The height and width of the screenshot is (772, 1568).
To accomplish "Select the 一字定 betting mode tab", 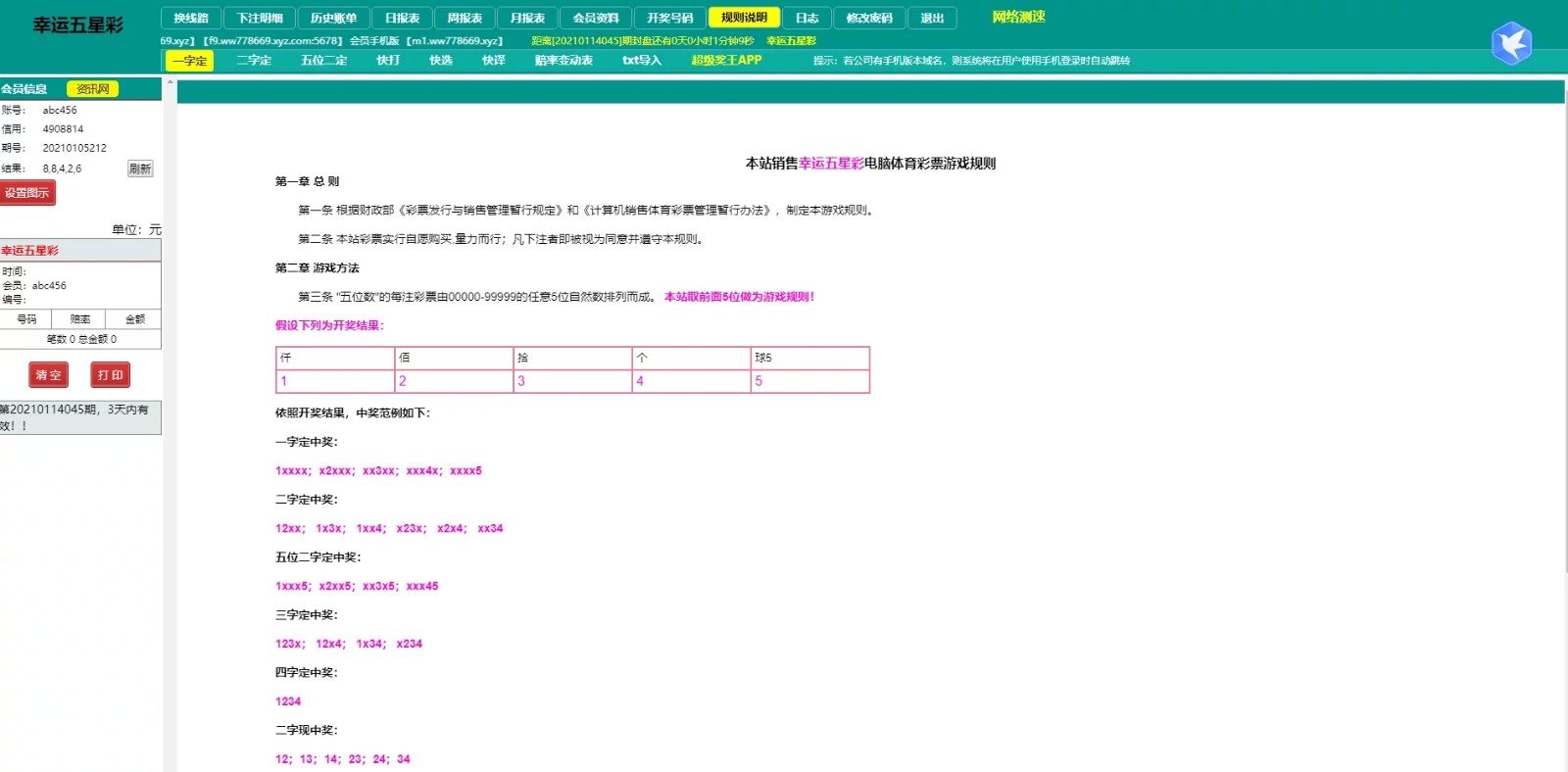I will [189, 61].
